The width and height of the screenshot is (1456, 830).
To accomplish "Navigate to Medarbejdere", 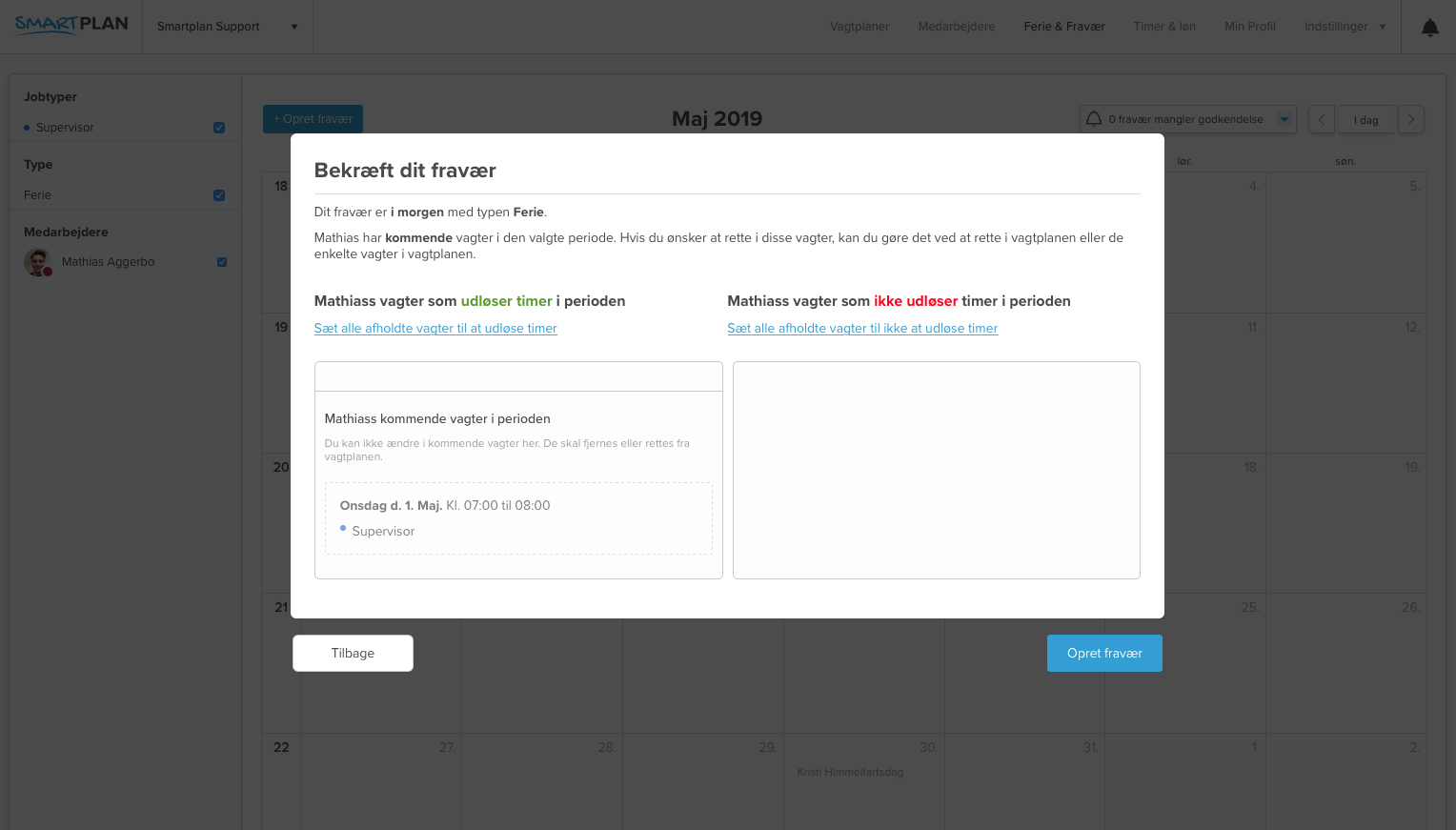I will [x=956, y=27].
